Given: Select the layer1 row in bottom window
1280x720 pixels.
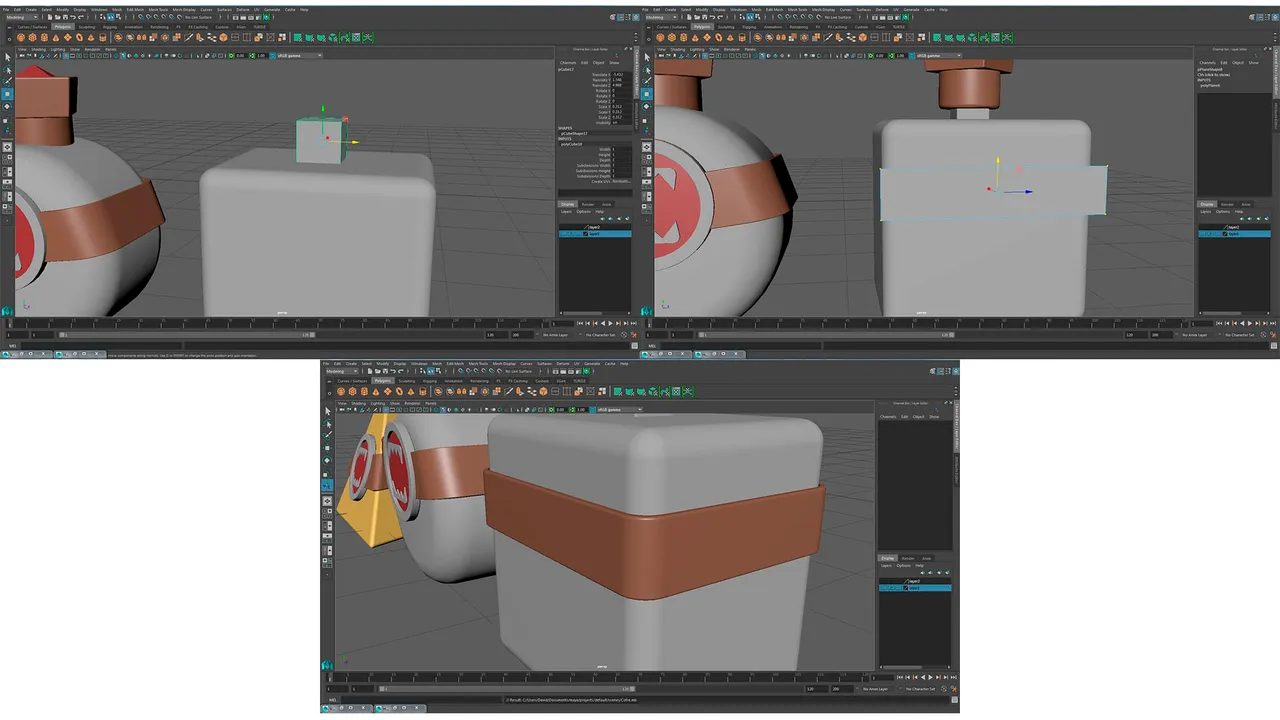Looking at the screenshot, I should point(915,588).
